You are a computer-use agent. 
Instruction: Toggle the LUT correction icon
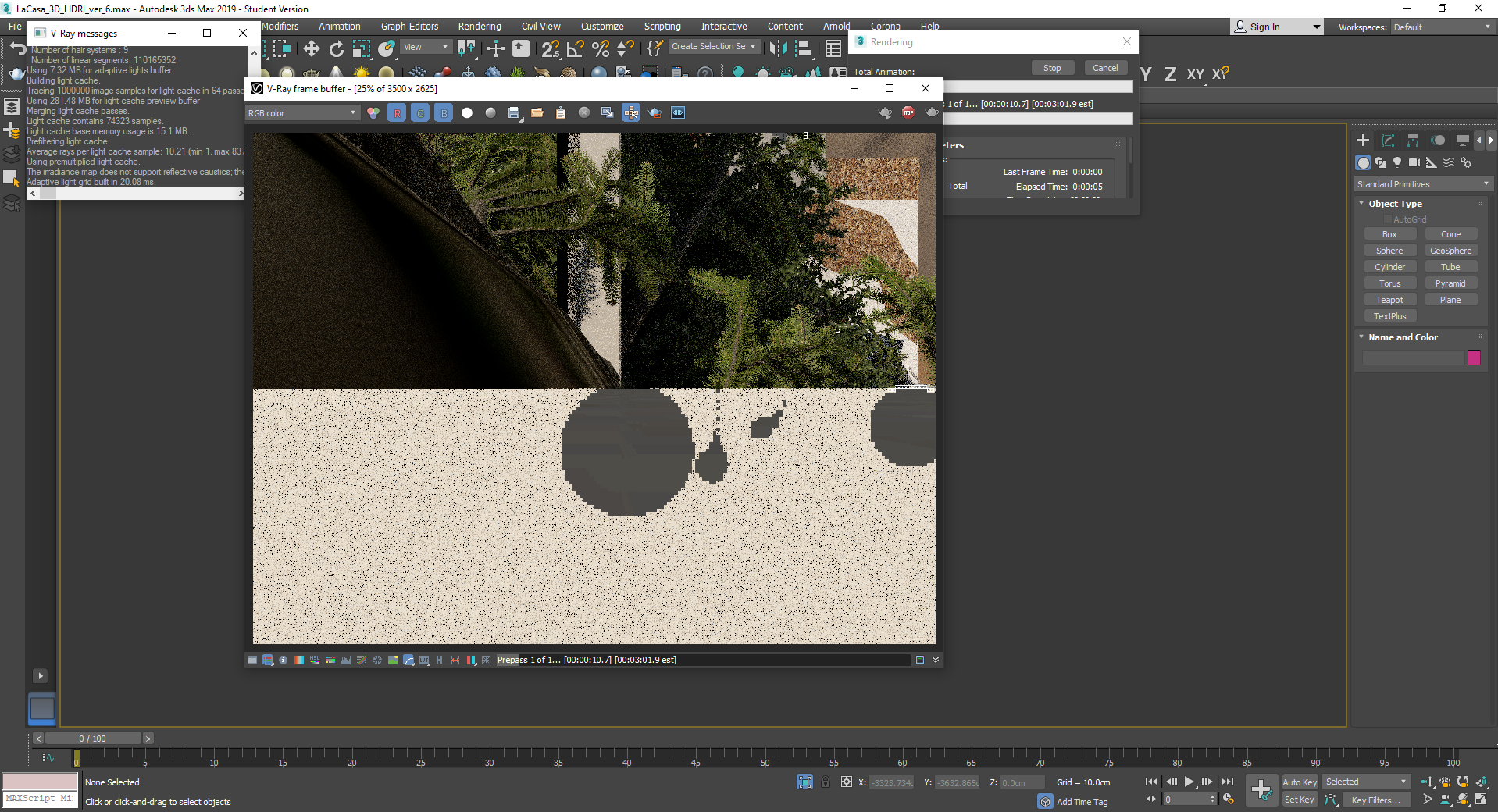click(x=424, y=661)
